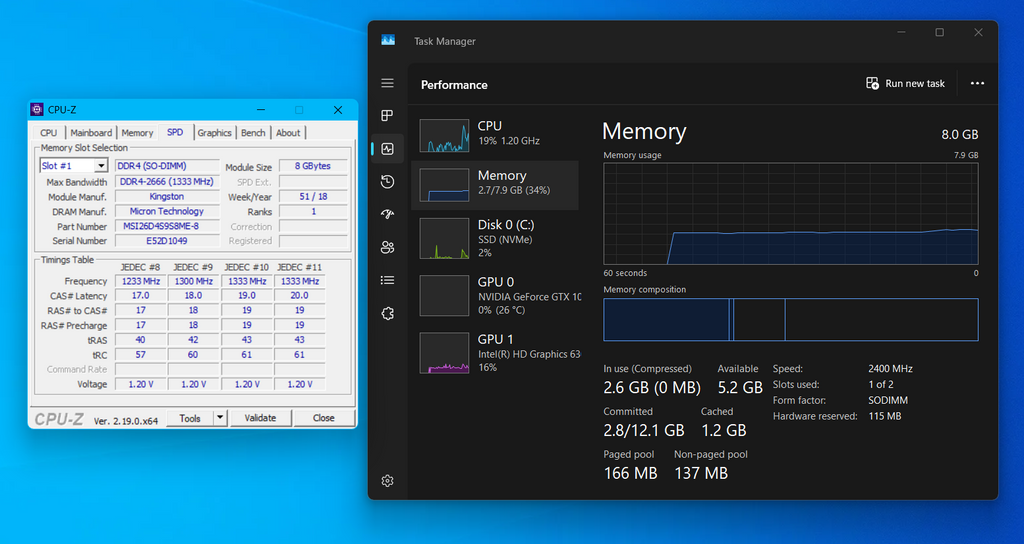Select Disk 0 (C:) performance entry

495,238
